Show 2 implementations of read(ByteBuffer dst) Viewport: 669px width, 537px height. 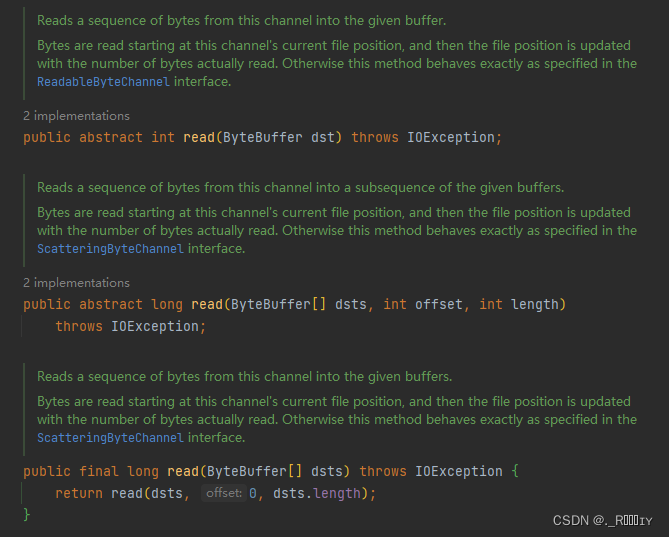(x=76, y=116)
